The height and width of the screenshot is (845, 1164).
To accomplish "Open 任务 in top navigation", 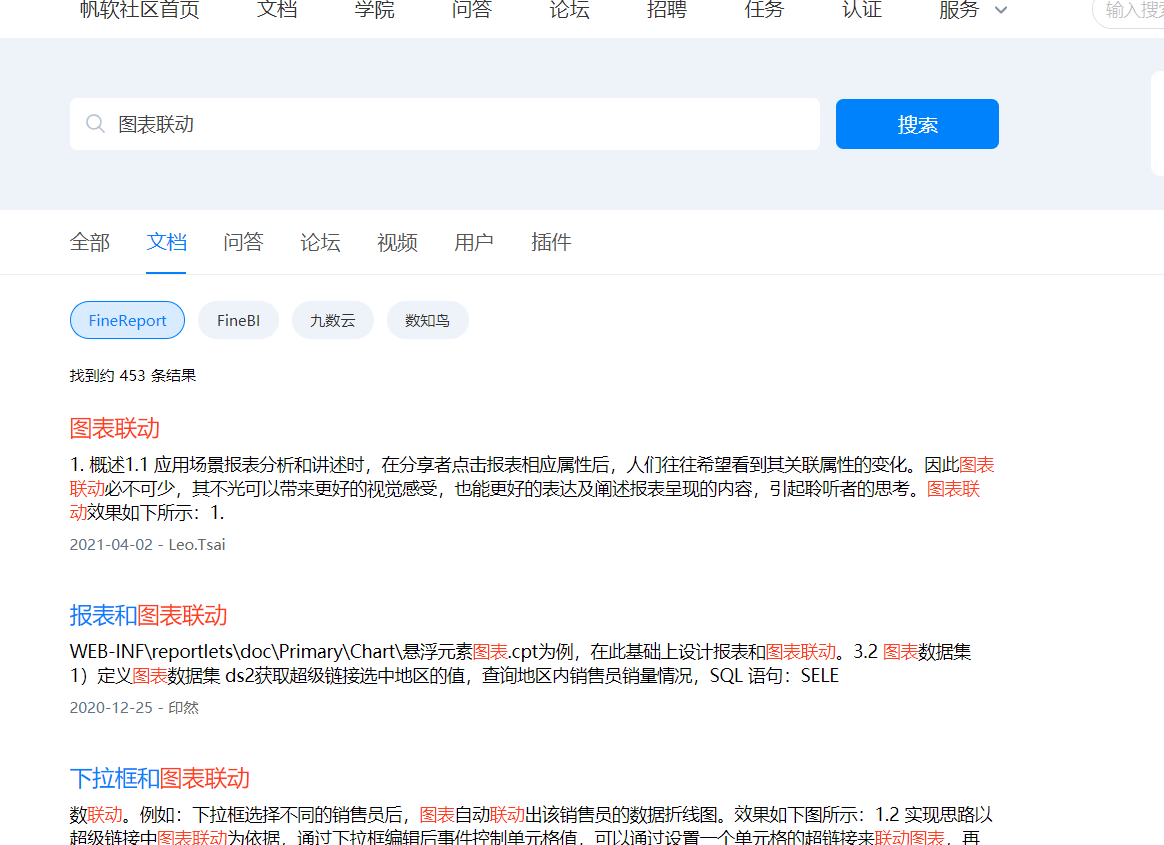I will click(x=764, y=10).
